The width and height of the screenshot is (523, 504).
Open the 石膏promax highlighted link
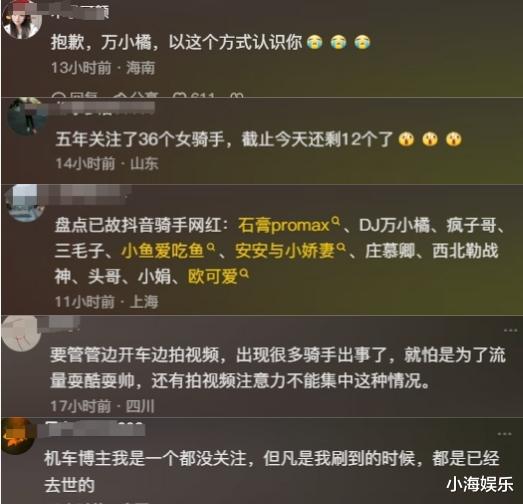(284, 225)
